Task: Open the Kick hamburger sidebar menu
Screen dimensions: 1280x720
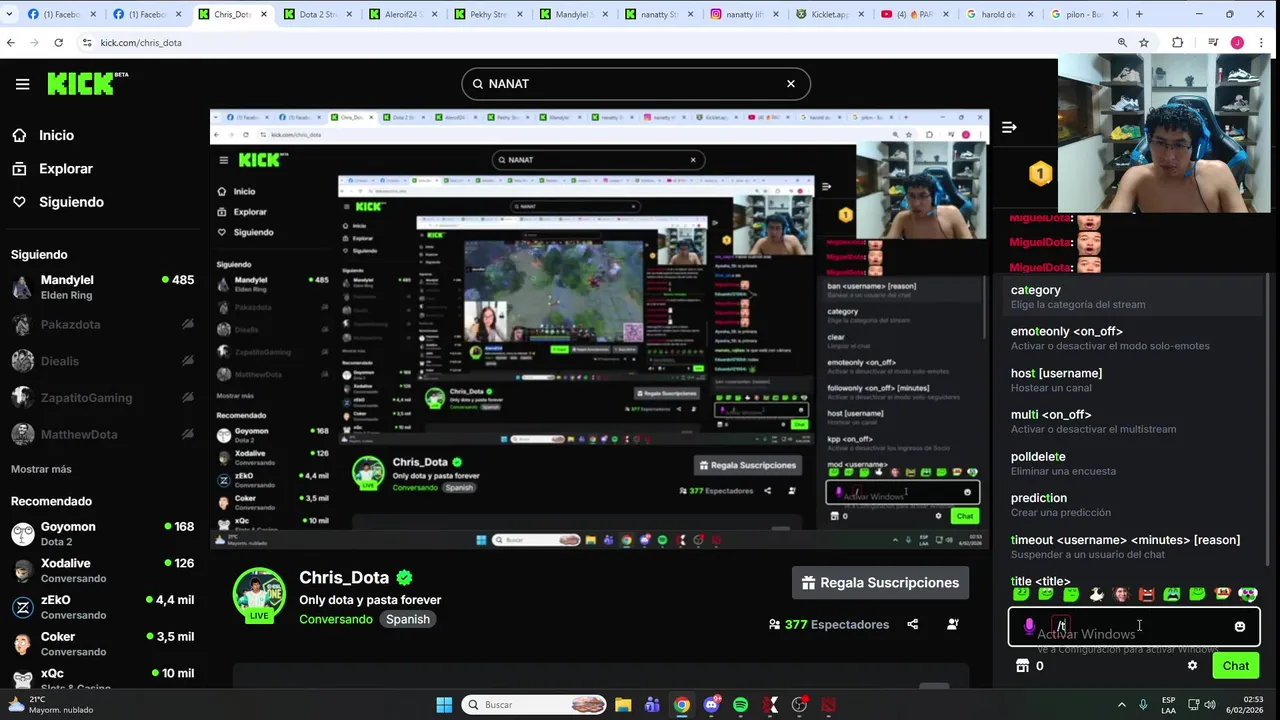Action: [22, 84]
